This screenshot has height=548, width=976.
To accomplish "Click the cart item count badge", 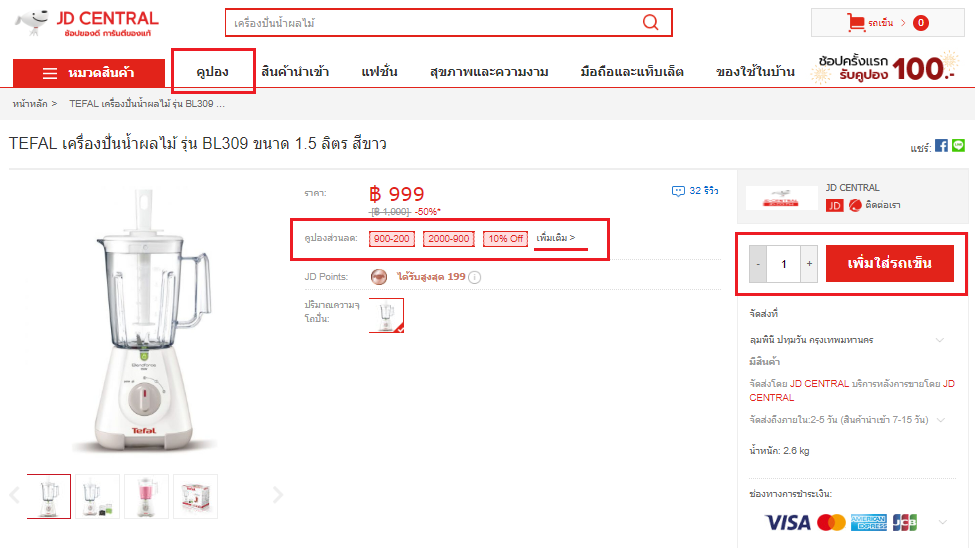I will 921,23.
